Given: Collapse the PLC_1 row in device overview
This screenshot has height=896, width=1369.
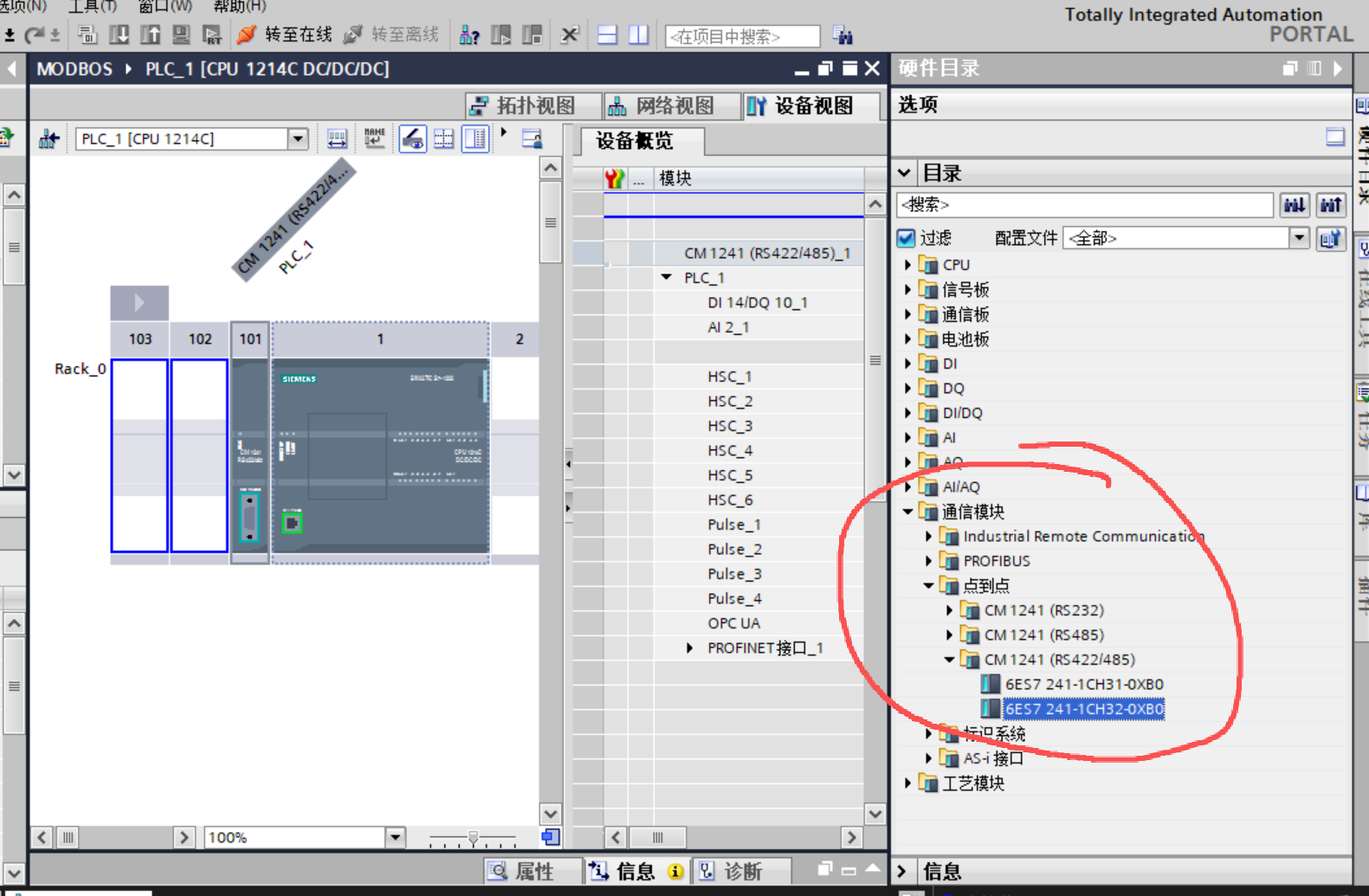Looking at the screenshot, I should click(x=666, y=278).
